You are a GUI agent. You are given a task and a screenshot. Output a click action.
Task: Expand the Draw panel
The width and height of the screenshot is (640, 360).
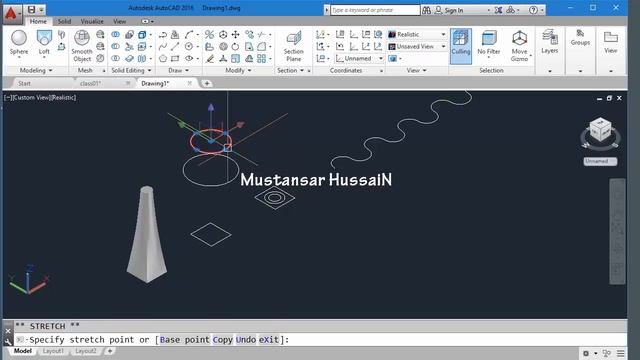click(x=178, y=71)
